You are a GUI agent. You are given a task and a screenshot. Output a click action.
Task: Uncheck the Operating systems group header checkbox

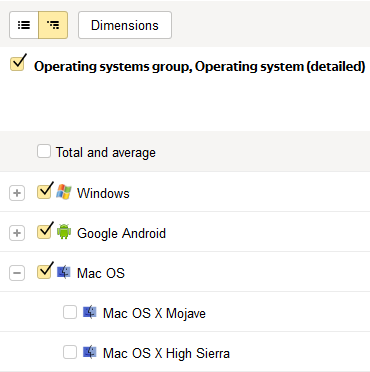click(x=17, y=64)
